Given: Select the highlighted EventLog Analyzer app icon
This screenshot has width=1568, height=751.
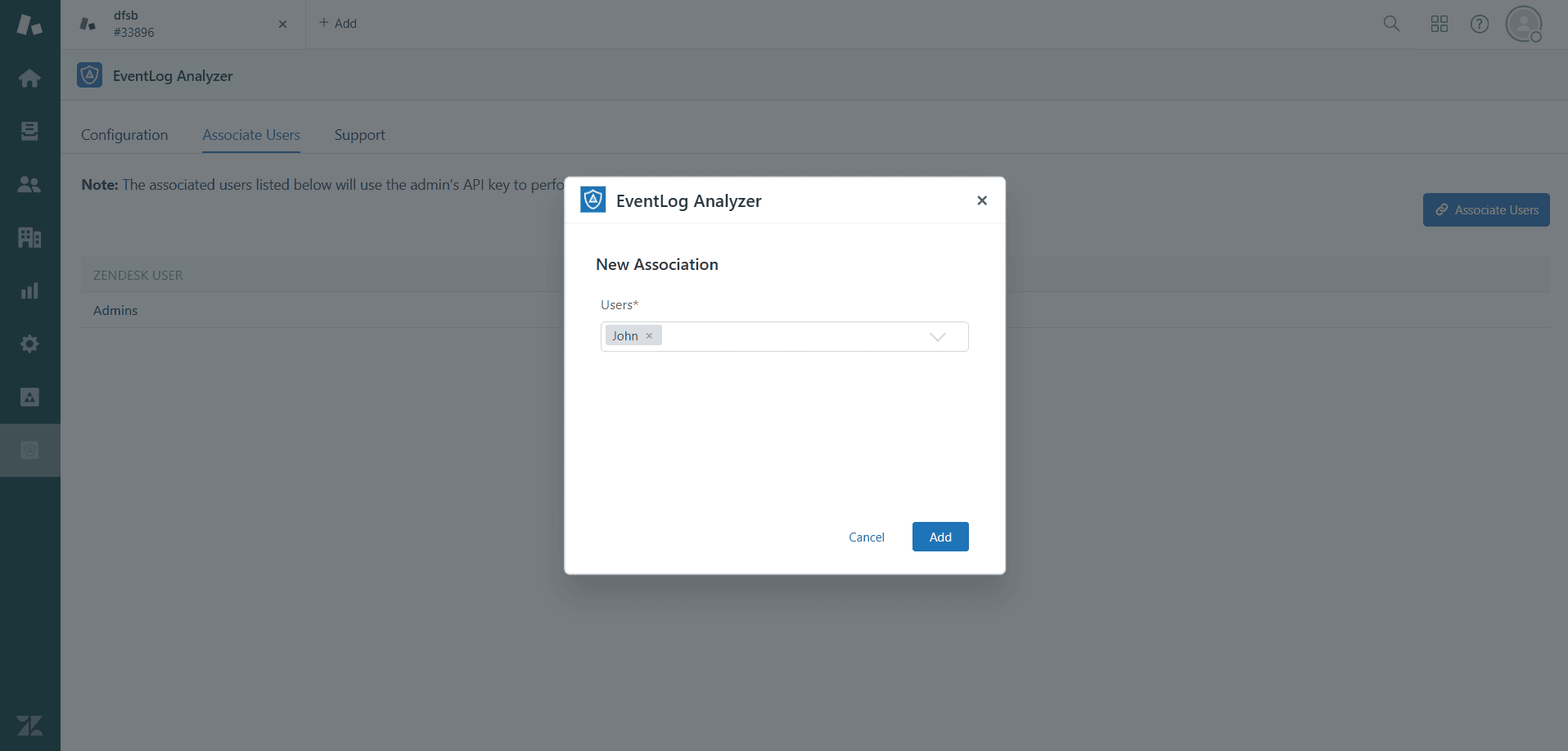Looking at the screenshot, I should pyautogui.click(x=29, y=450).
